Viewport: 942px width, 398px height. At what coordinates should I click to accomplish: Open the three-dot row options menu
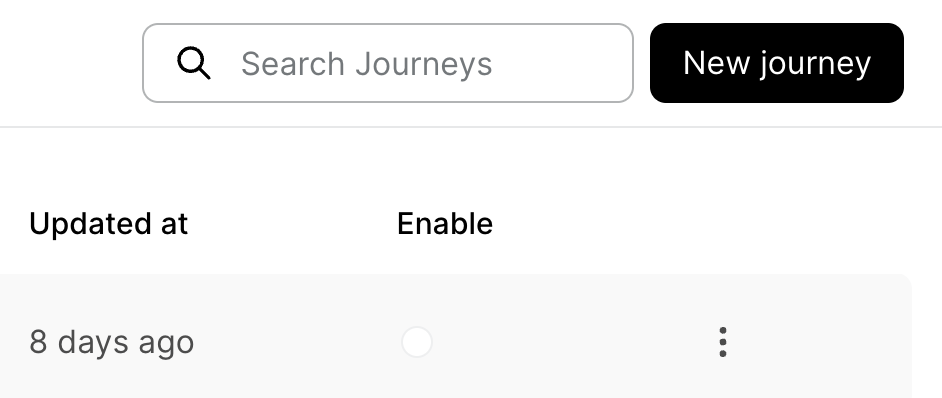tap(723, 342)
